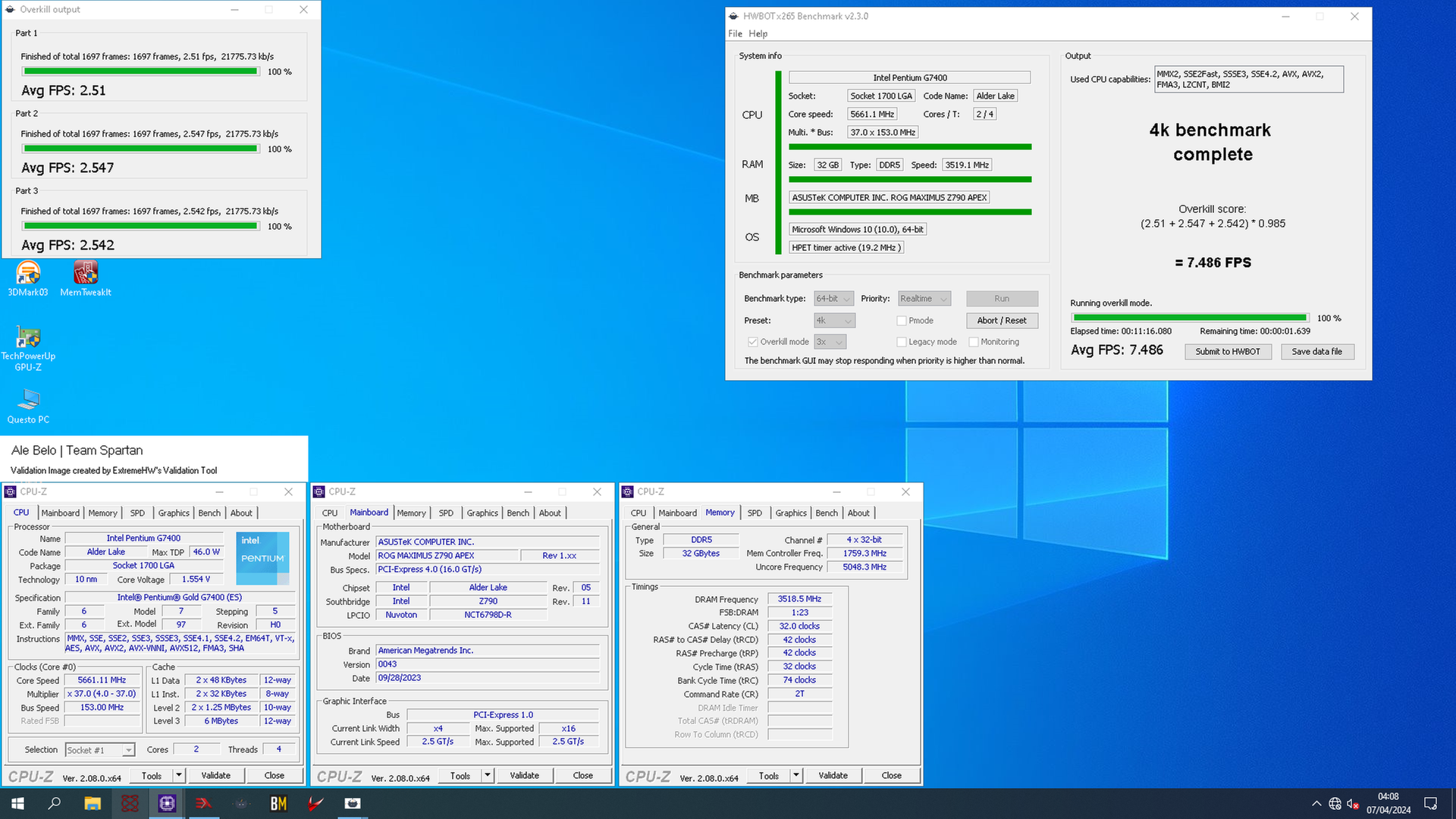Select the Core Voltage 1.554 V value

coord(196,579)
